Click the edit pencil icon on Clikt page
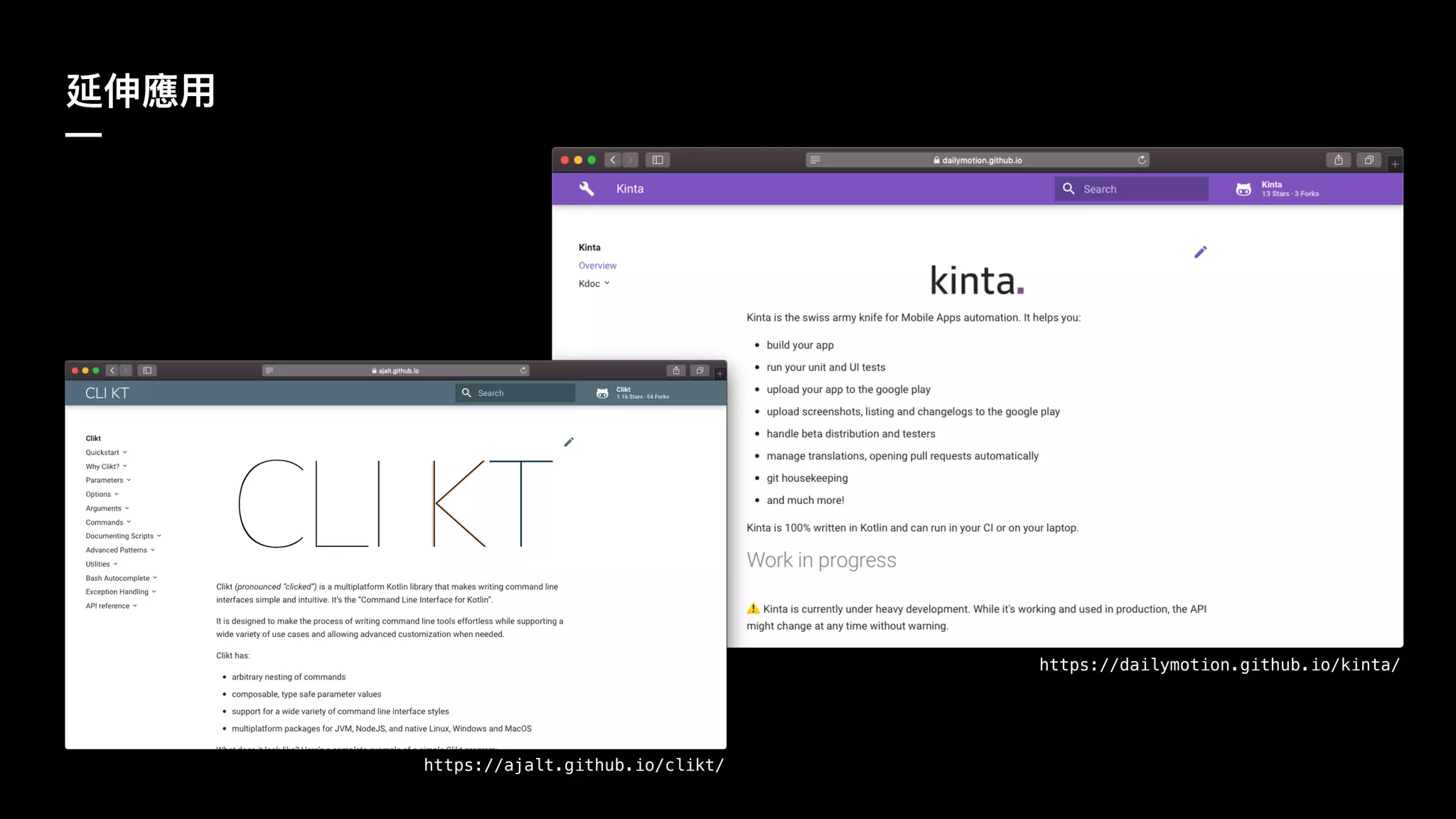 (x=569, y=442)
